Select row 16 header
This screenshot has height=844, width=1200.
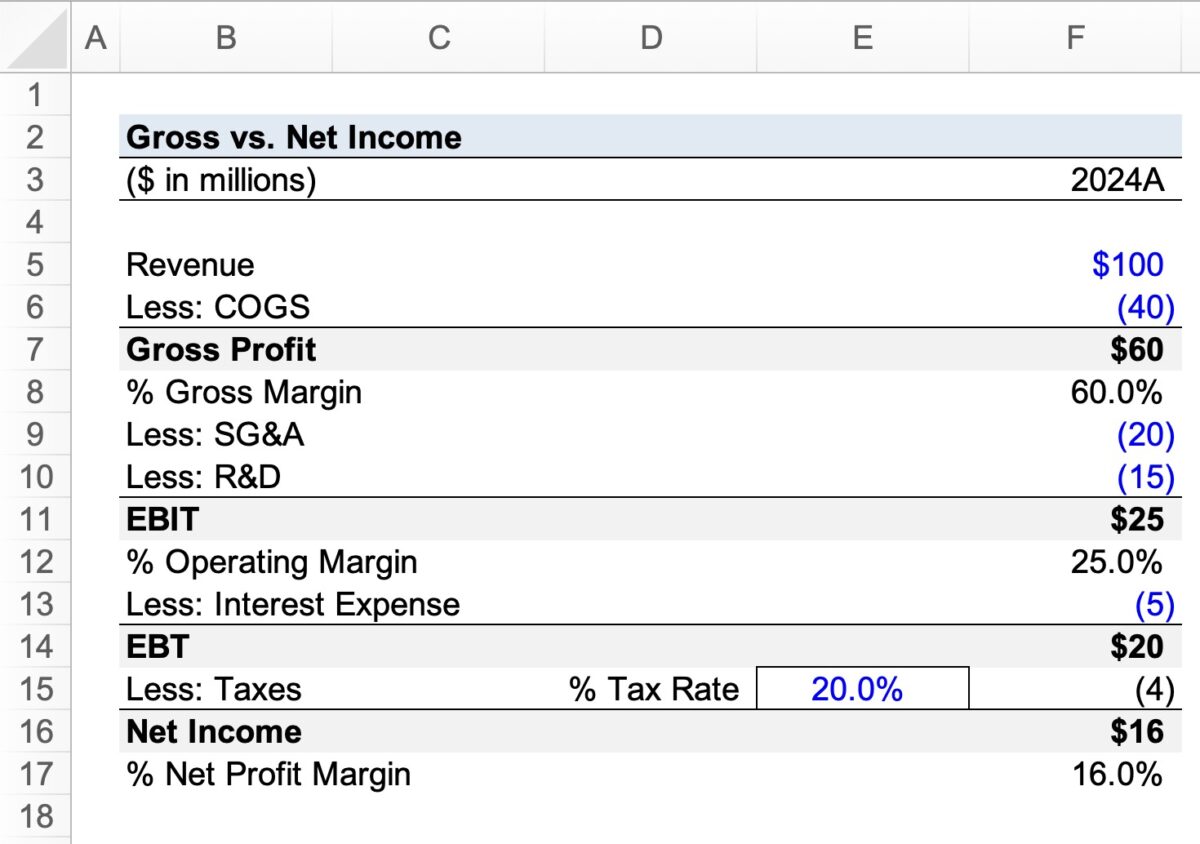pos(37,731)
